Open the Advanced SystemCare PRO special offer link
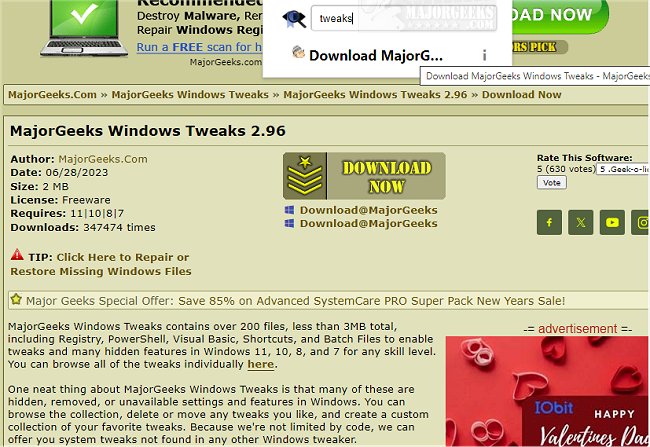This screenshot has width=650, height=447. point(371,301)
